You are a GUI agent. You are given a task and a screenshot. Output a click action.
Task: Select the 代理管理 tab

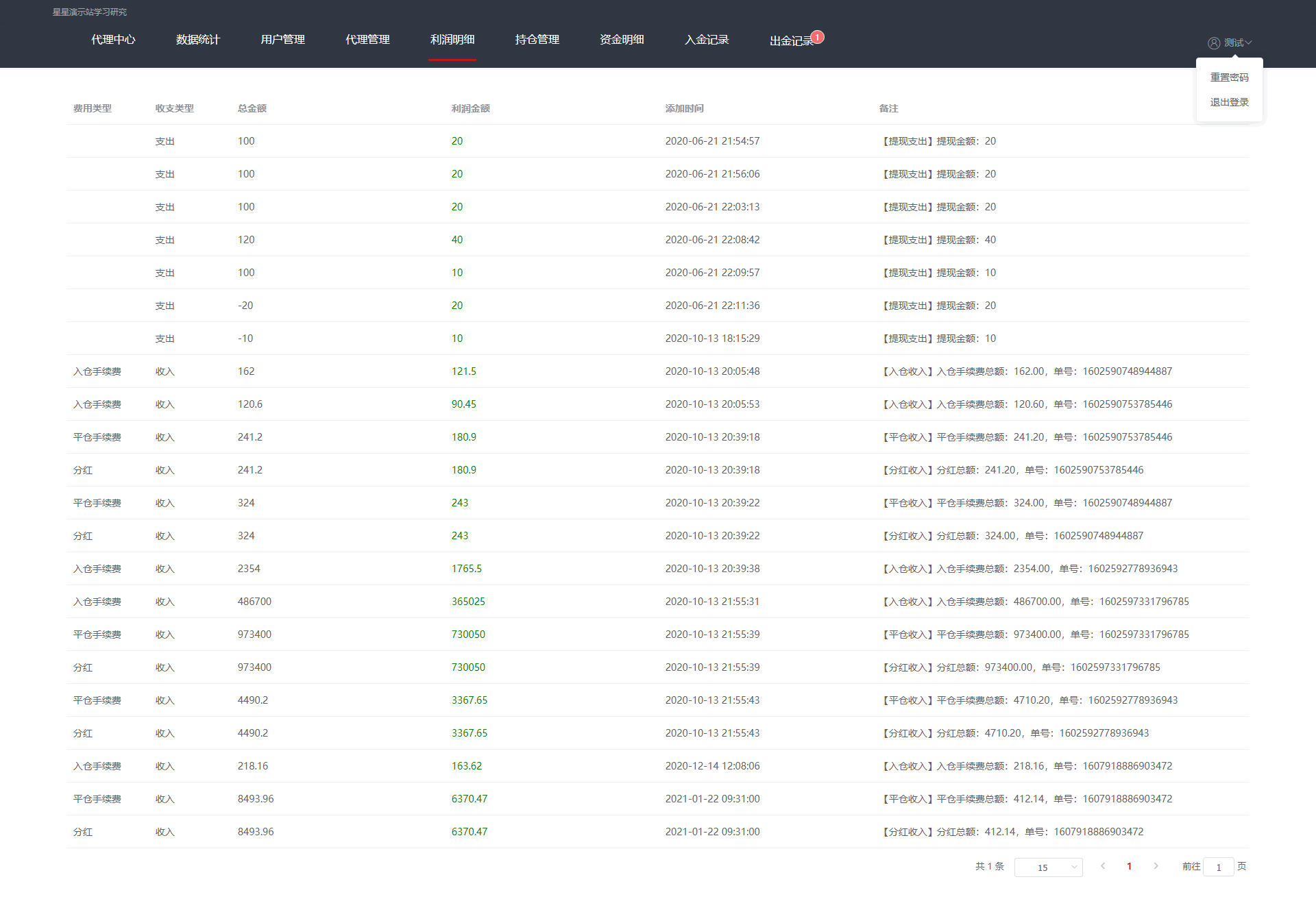click(x=367, y=40)
